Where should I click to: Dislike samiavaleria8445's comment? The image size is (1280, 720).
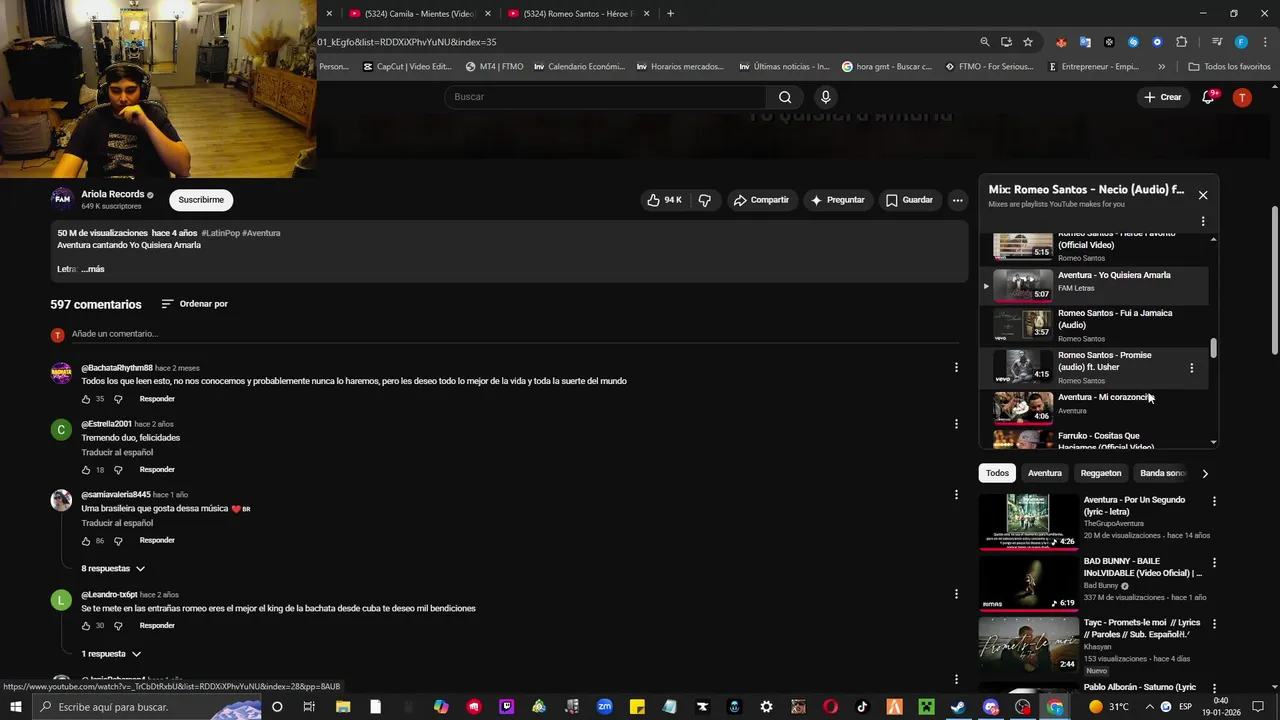click(x=118, y=541)
